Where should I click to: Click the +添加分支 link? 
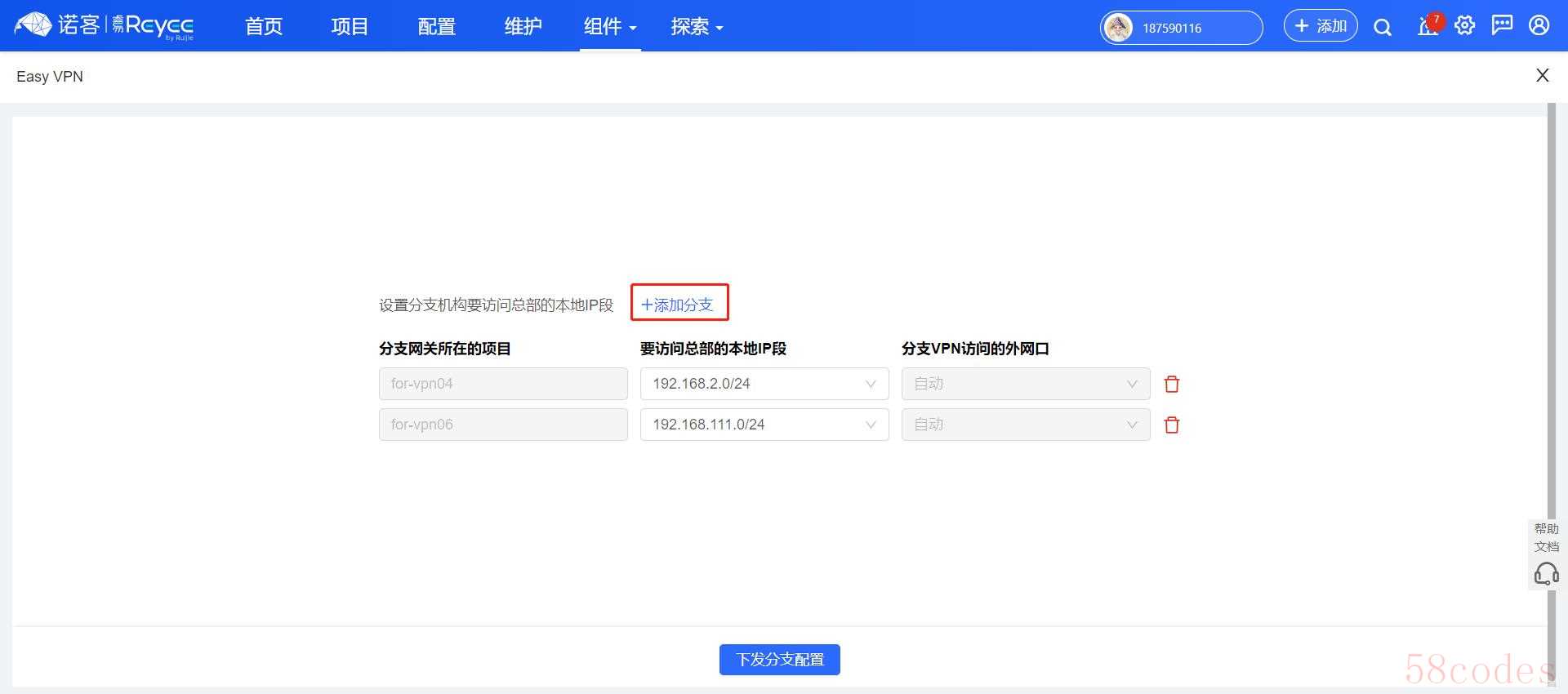(678, 305)
